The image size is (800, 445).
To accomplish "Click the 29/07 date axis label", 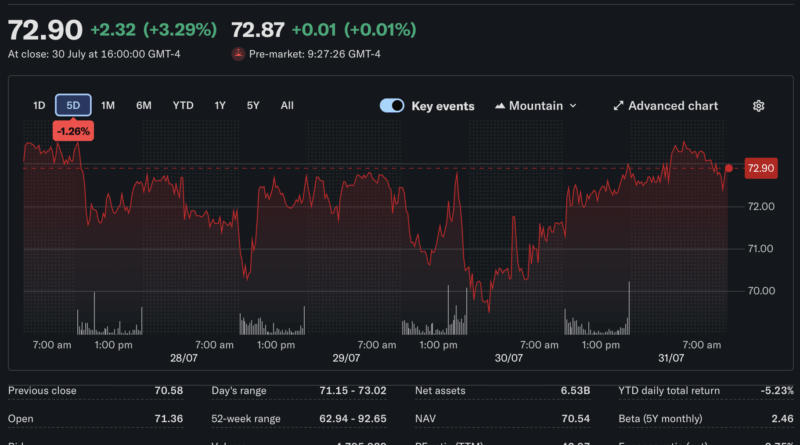I will tap(346, 358).
